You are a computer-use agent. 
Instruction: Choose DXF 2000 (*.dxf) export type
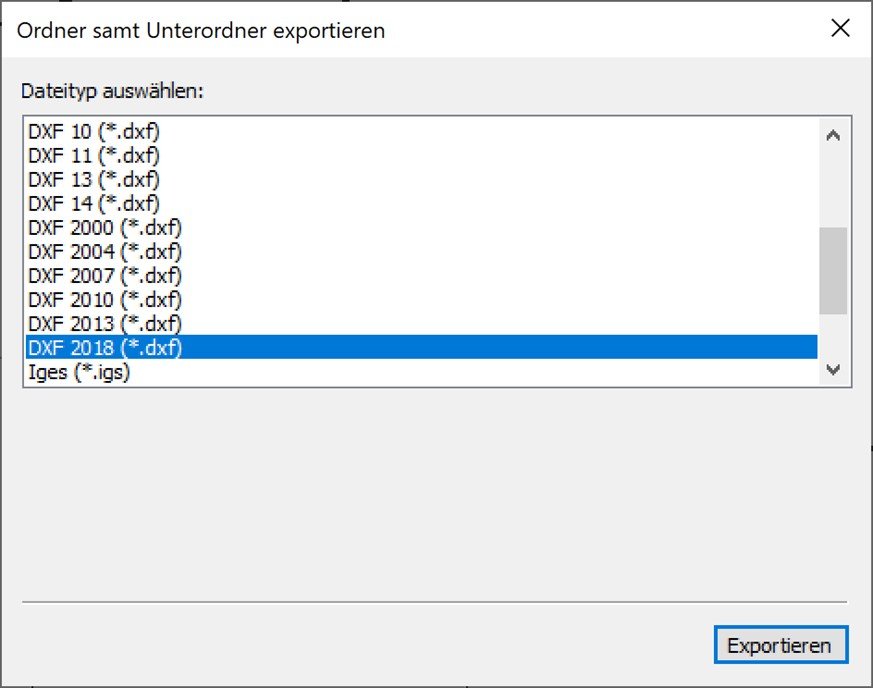click(105, 228)
